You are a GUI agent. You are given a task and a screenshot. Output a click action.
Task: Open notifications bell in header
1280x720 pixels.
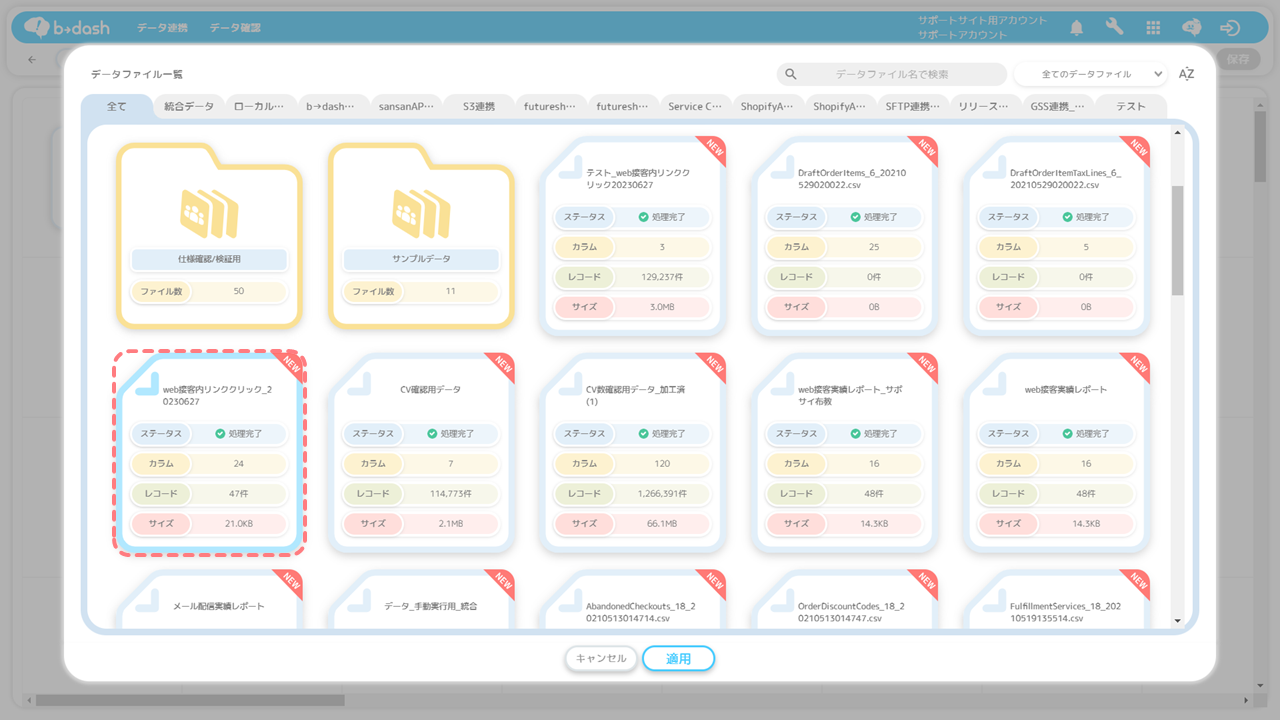pos(1076,28)
